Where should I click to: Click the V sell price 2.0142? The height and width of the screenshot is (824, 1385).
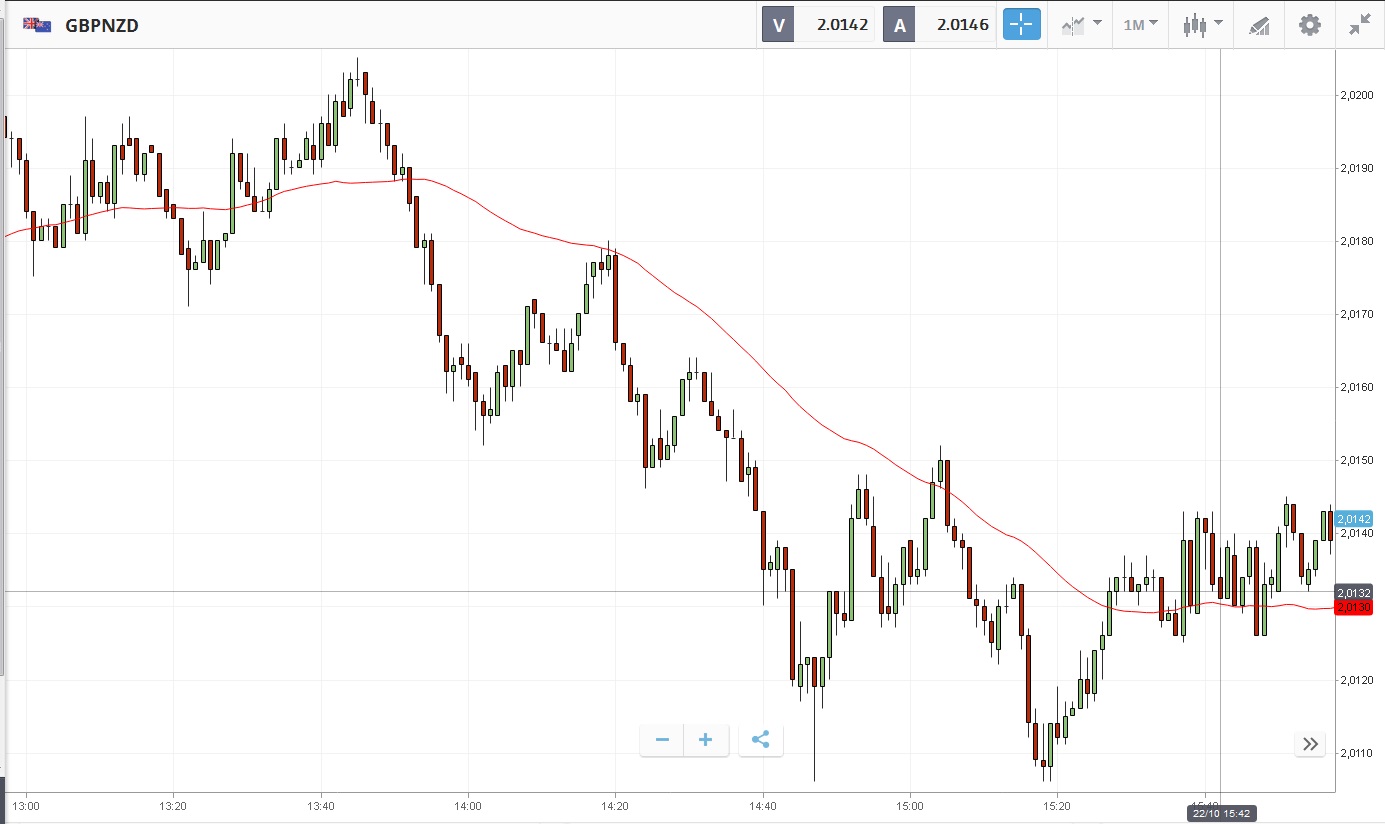pyautogui.click(x=819, y=25)
